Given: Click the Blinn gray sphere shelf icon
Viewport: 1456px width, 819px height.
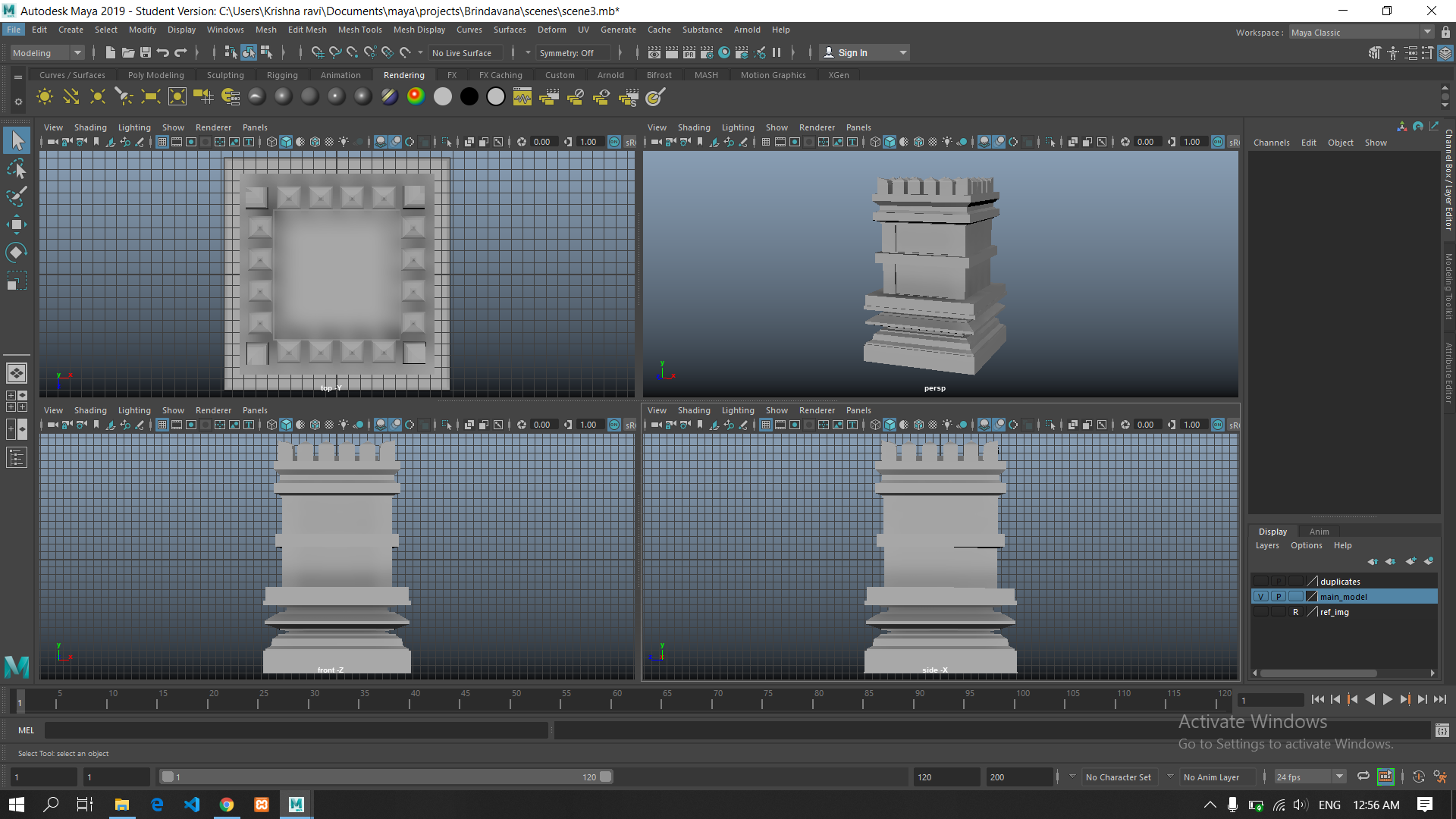Looking at the screenshot, I should [284, 96].
